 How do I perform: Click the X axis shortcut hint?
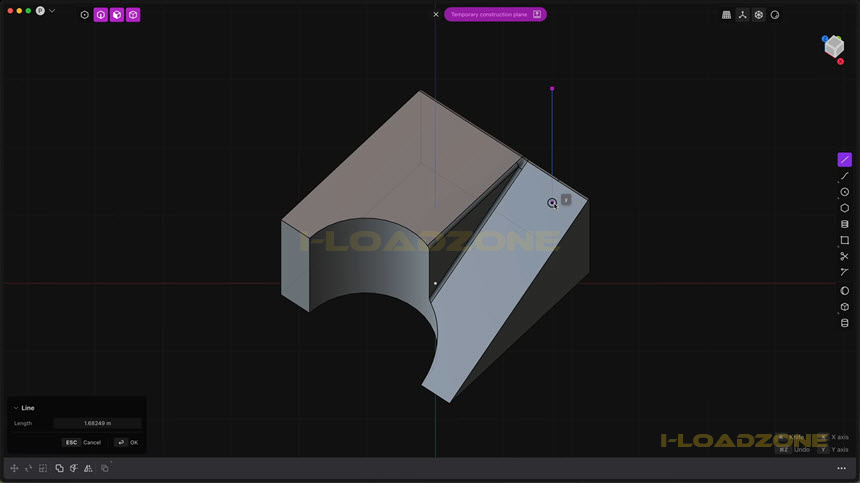[x=834, y=437]
